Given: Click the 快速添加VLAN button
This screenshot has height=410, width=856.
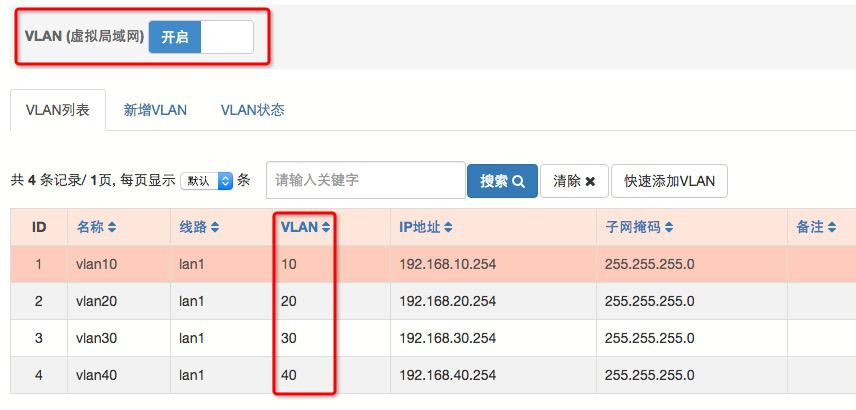Looking at the screenshot, I should click(669, 181).
